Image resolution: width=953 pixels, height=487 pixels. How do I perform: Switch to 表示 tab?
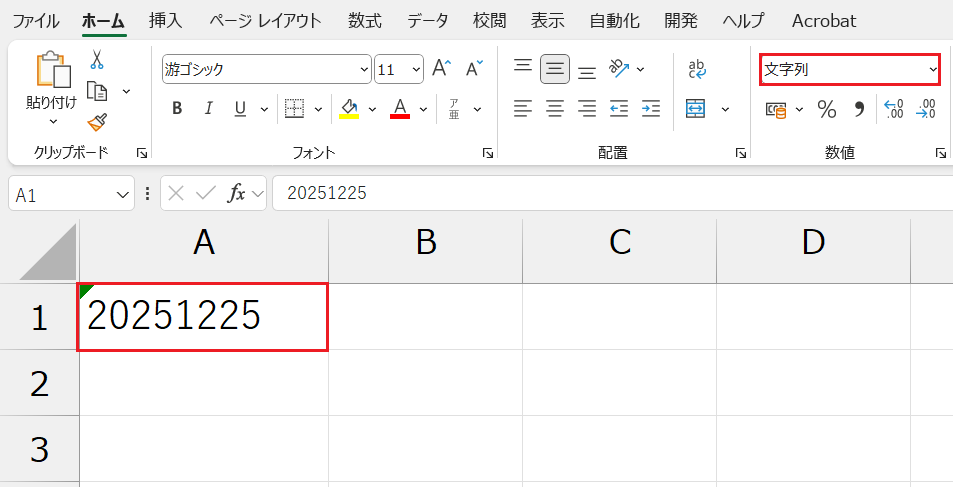point(547,21)
